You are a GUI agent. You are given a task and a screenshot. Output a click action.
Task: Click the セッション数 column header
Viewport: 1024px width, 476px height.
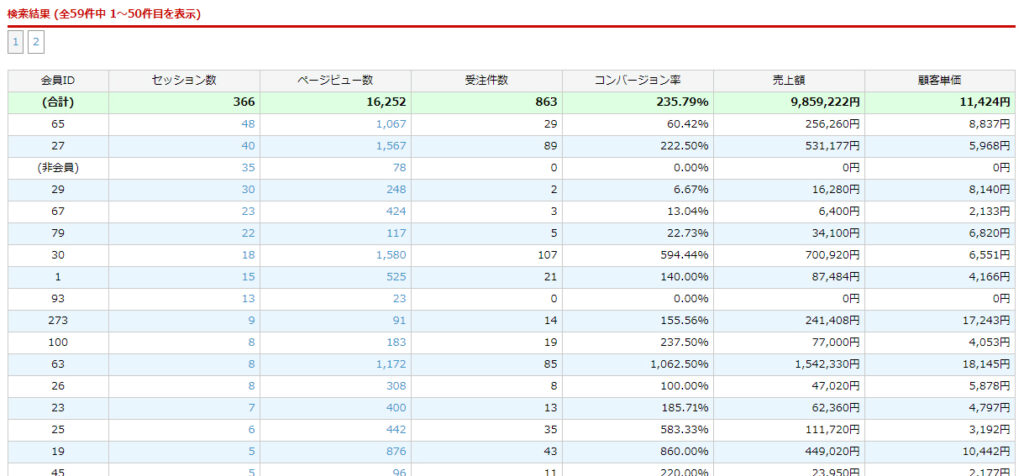184,81
